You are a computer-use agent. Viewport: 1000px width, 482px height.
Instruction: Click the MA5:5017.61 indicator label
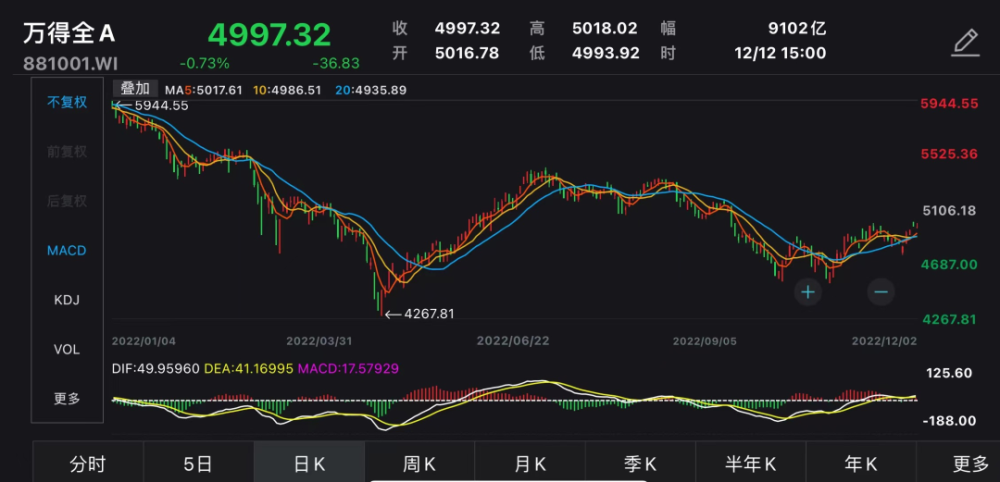pyautogui.click(x=203, y=90)
